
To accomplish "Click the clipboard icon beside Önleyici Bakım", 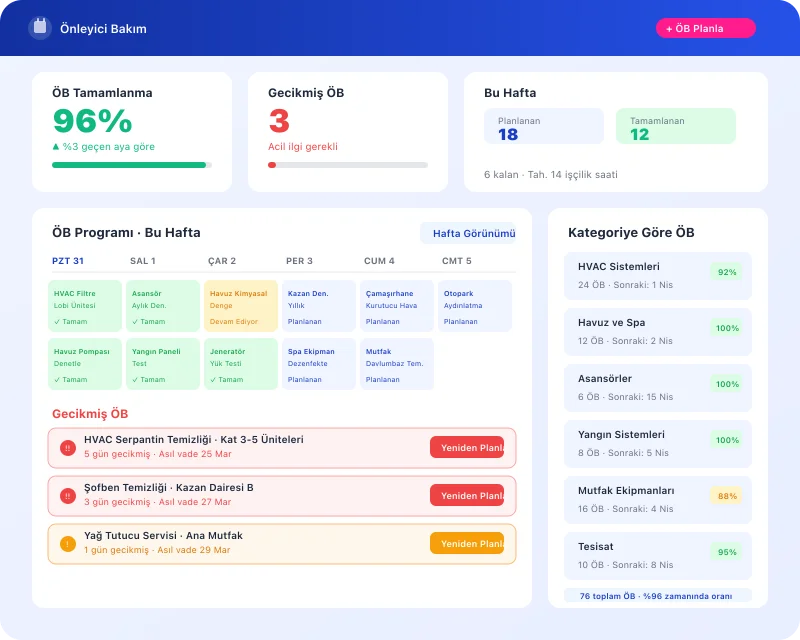I will click(40, 28).
